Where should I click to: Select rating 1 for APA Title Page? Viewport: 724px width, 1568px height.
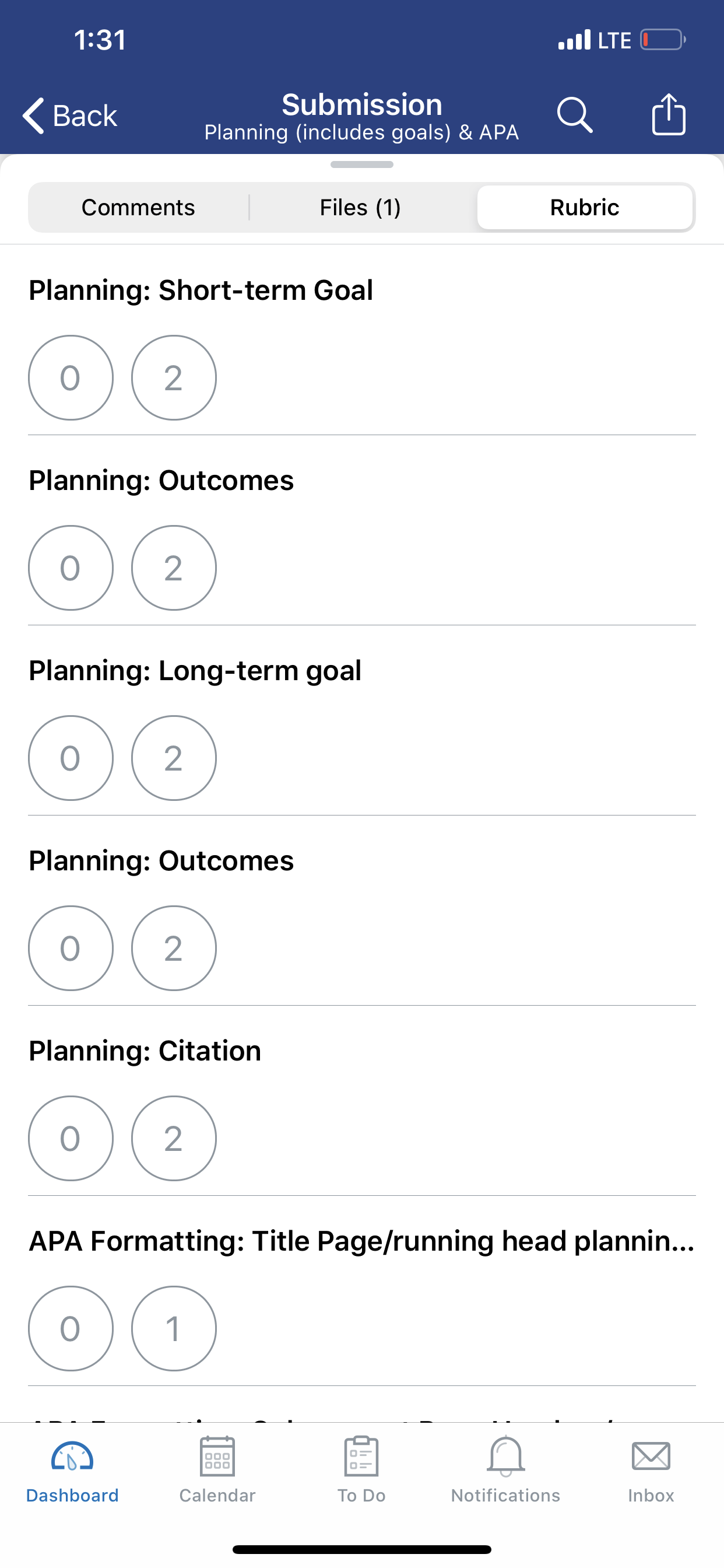(174, 1328)
